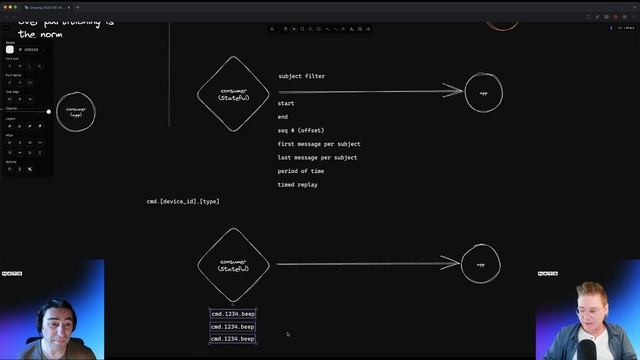Viewport: 640px width, 360px height.
Task: Add a link to selection
Action: (x=30, y=169)
